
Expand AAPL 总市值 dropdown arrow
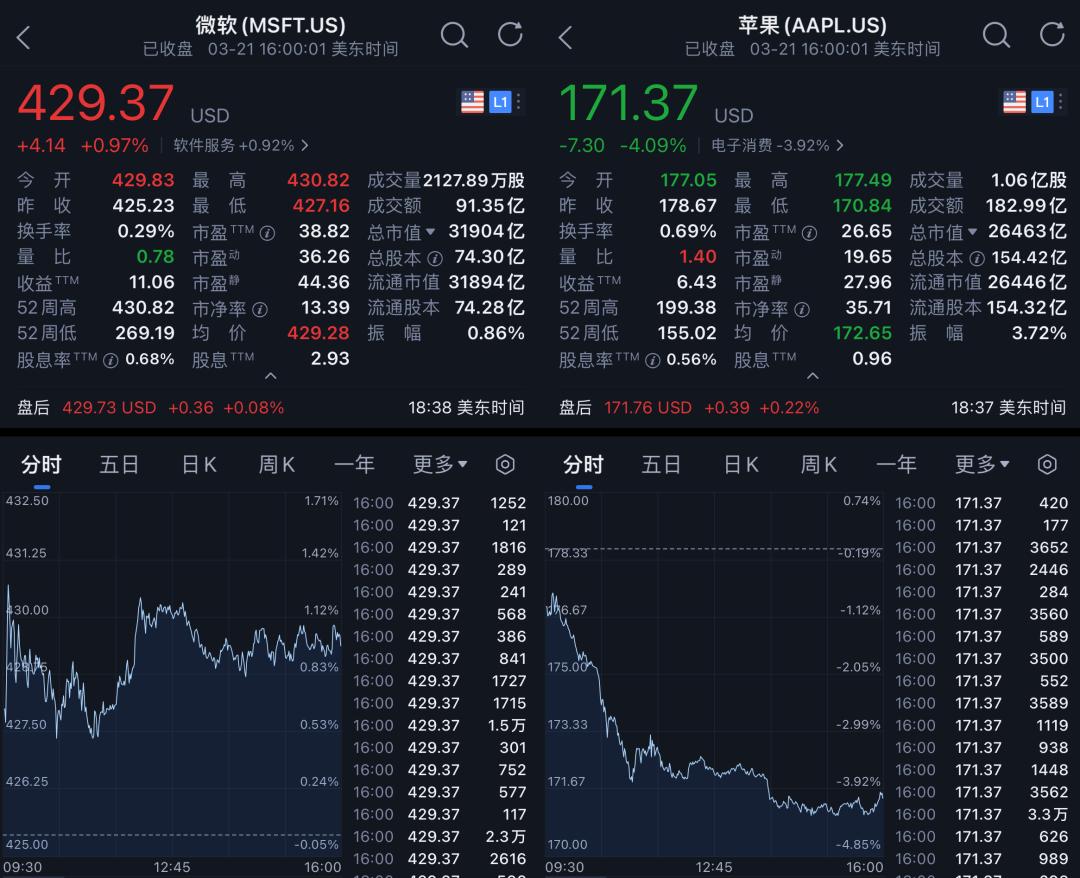click(973, 232)
